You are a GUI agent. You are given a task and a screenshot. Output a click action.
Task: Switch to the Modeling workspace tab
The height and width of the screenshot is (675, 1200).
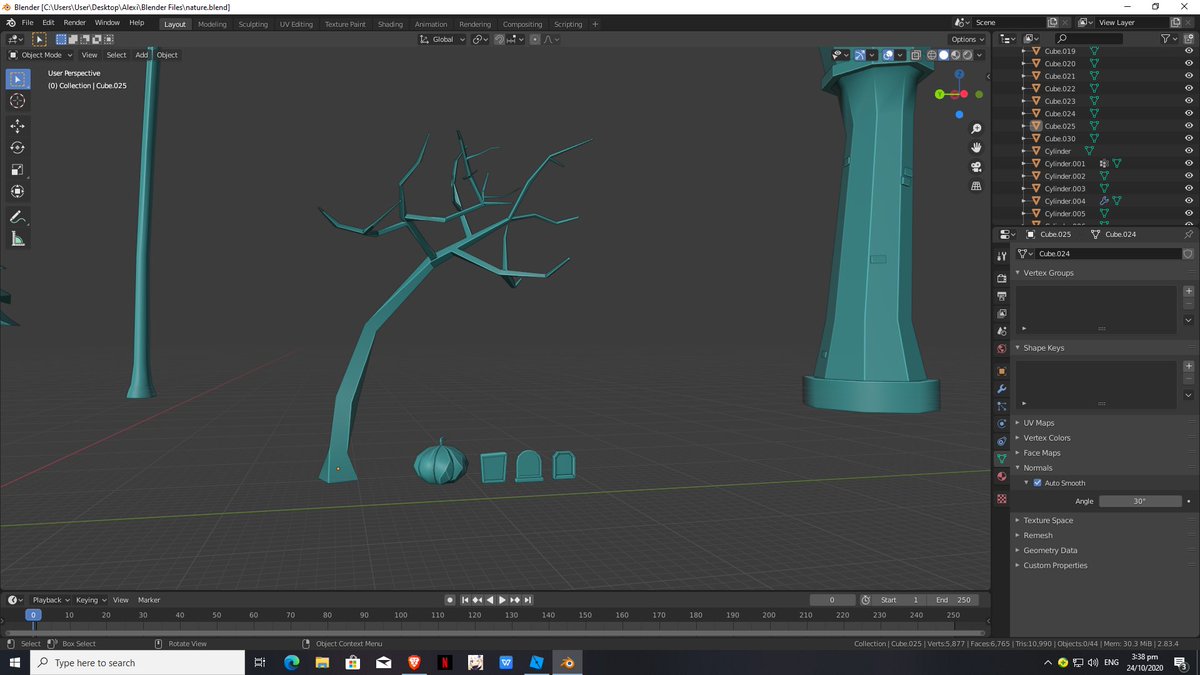212,24
